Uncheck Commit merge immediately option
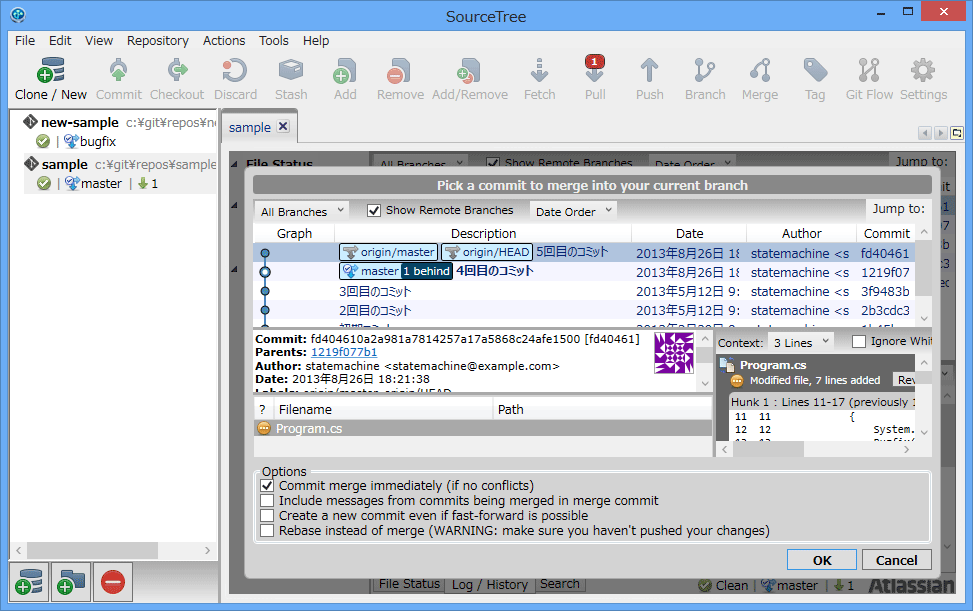973x611 pixels. click(267, 486)
